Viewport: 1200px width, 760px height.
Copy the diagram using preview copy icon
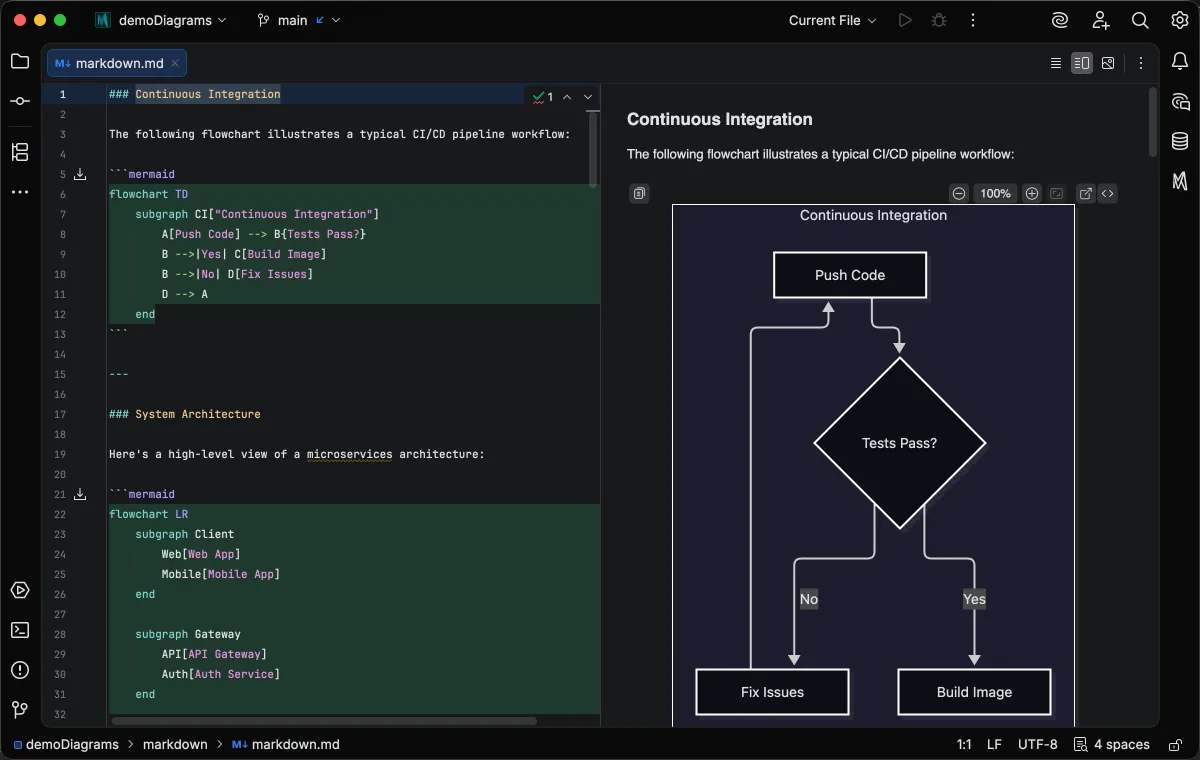click(x=640, y=193)
